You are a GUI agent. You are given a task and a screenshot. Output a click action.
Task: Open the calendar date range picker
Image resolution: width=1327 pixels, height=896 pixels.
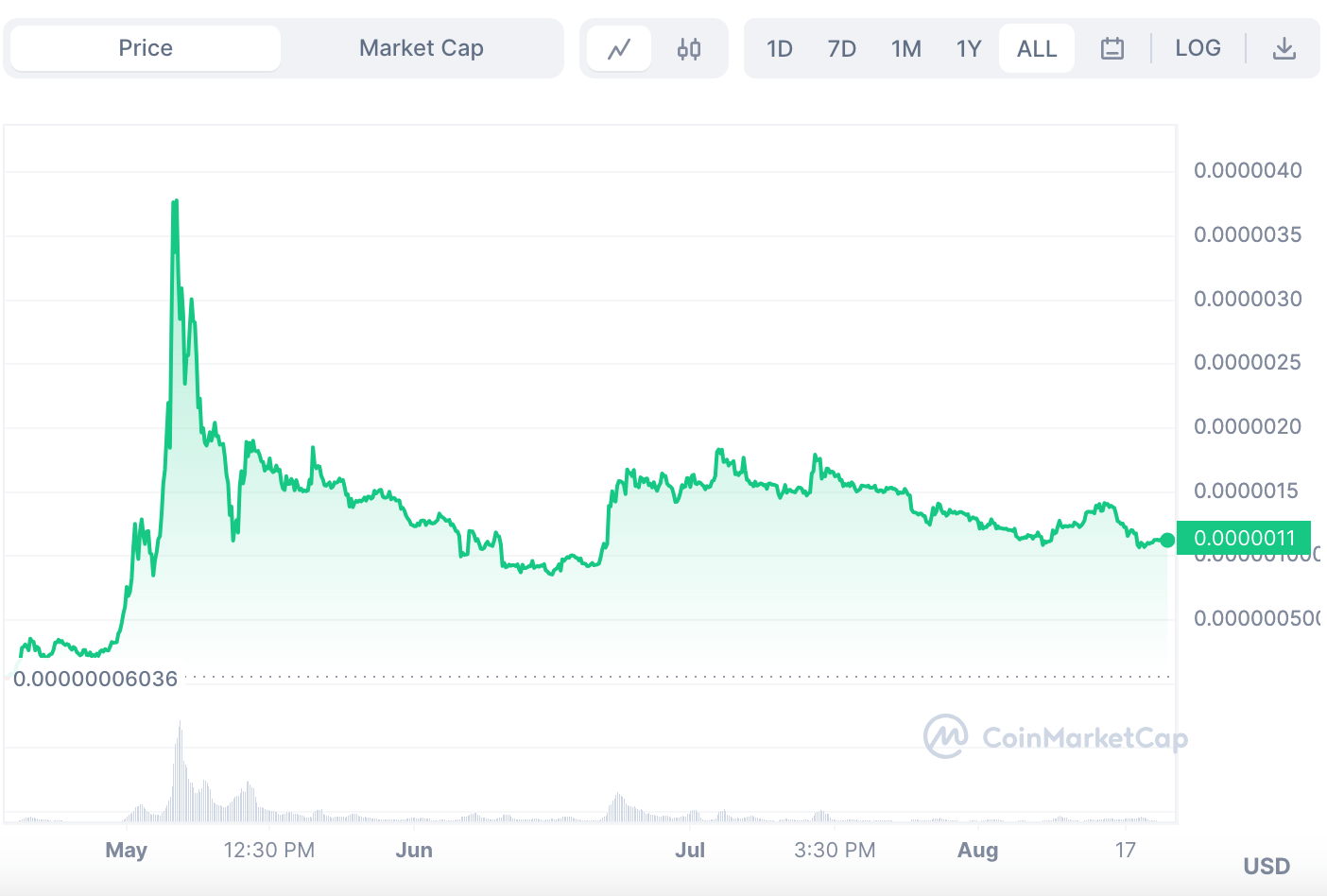1112,48
